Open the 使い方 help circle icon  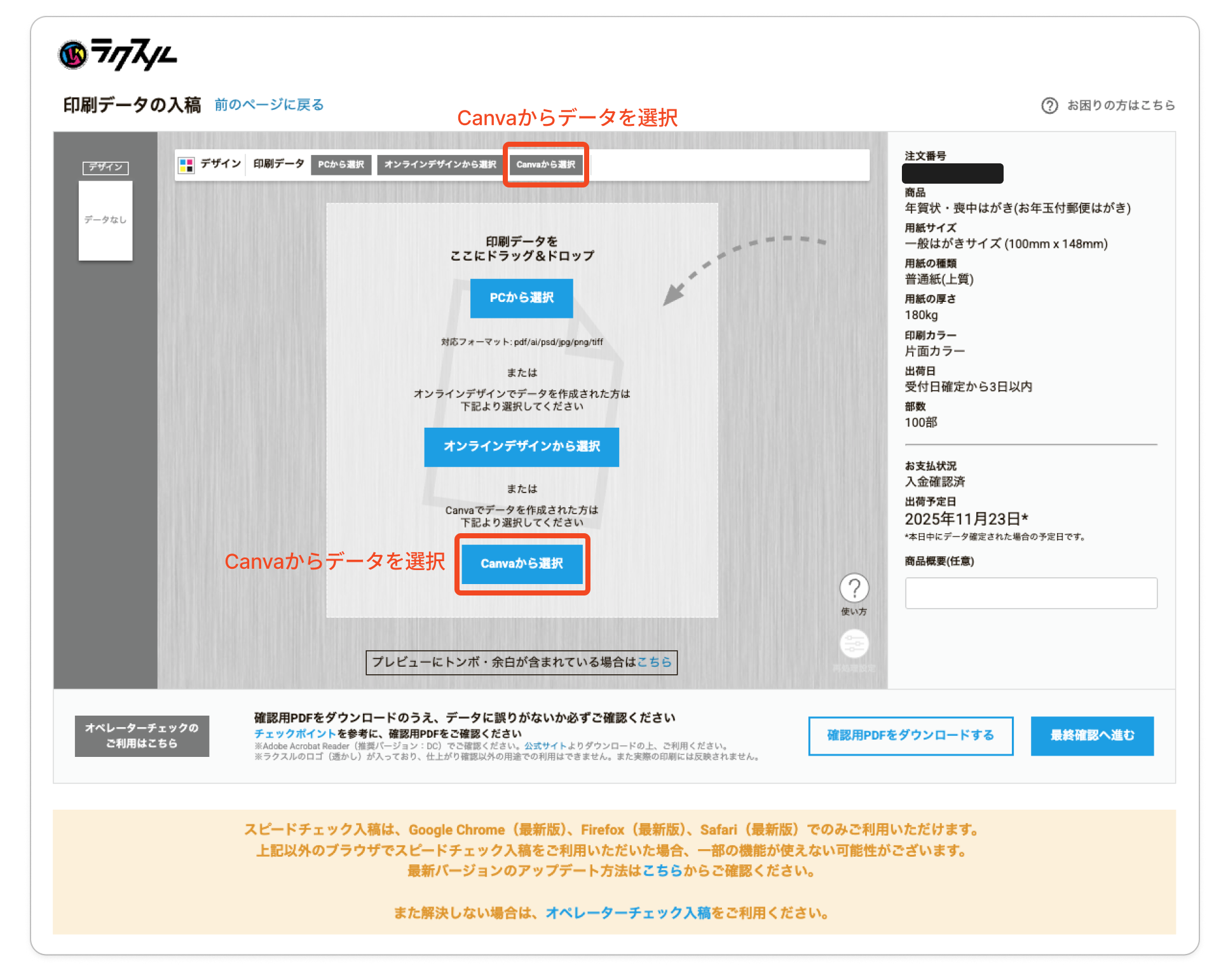854,589
